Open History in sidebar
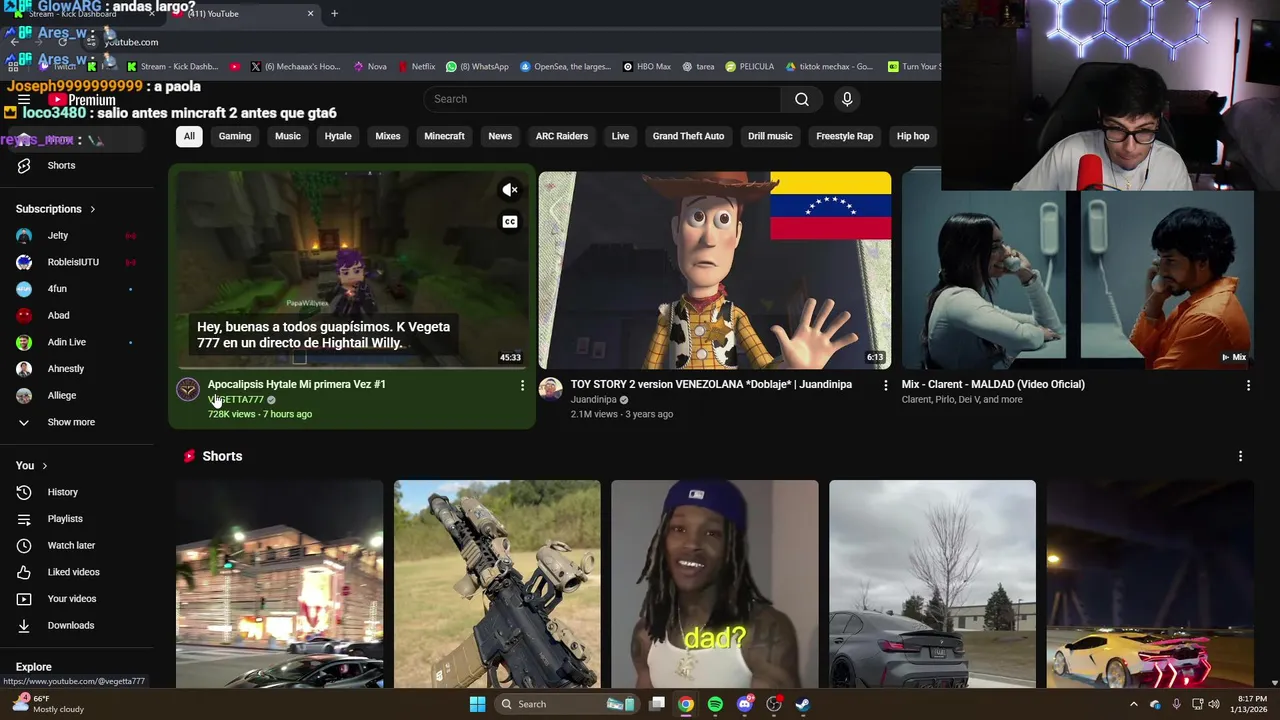1280x720 pixels. (x=62, y=492)
